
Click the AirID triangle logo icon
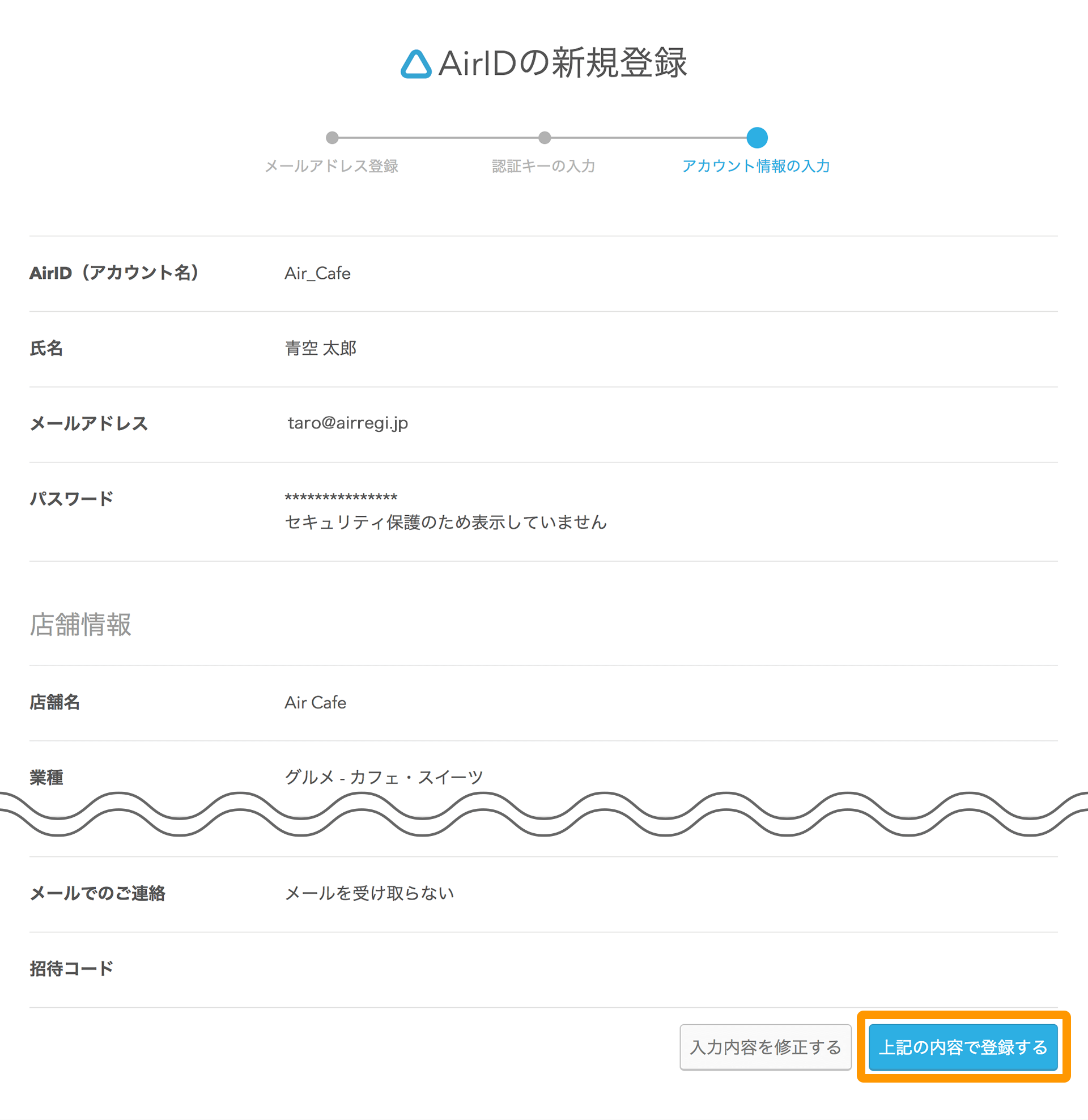click(x=416, y=64)
